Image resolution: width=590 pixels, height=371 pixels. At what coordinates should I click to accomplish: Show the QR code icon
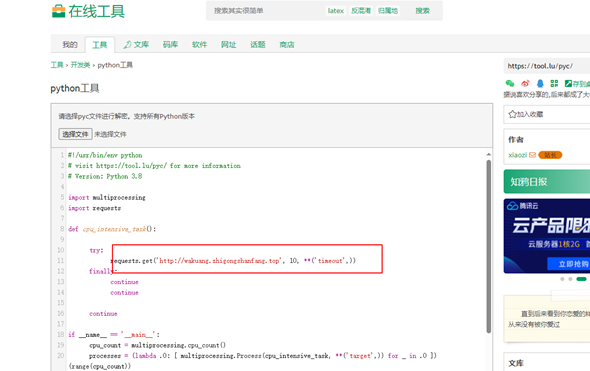click(x=554, y=83)
